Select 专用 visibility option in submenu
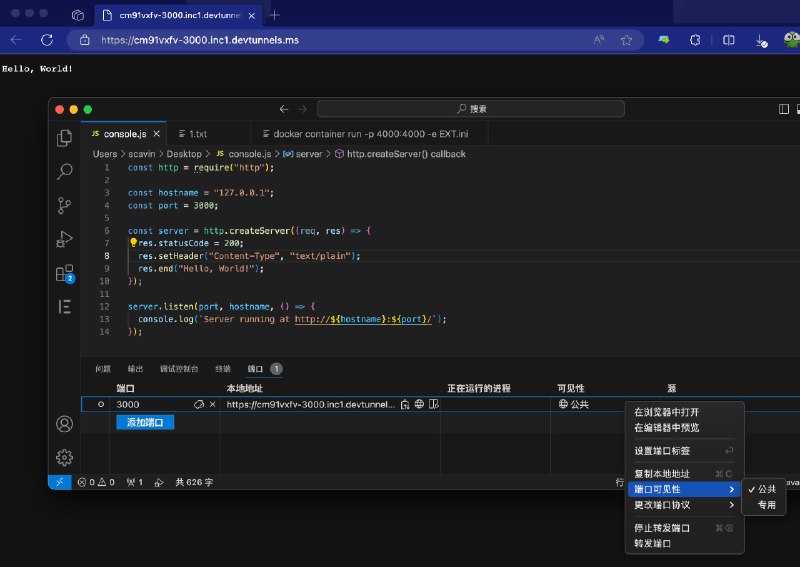This screenshot has width=800, height=567. (x=763, y=505)
